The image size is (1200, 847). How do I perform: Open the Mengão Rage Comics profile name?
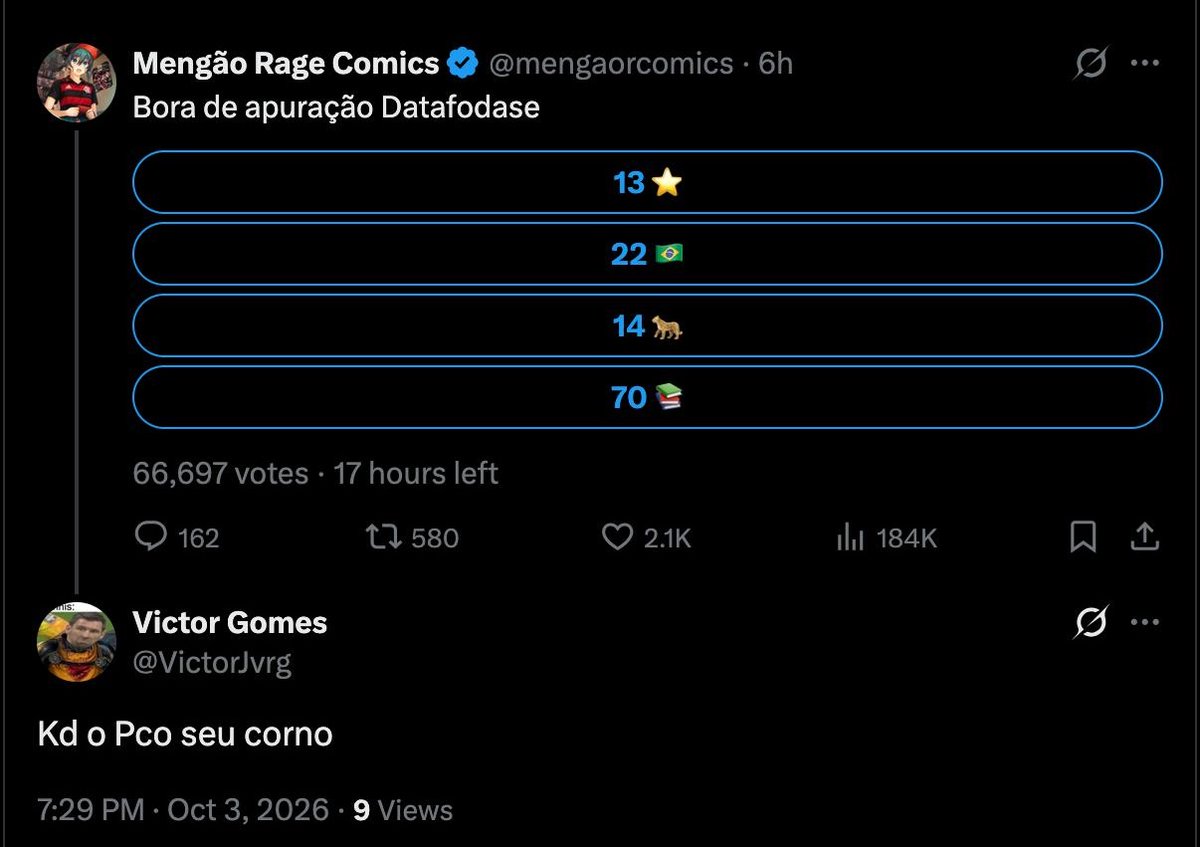click(x=286, y=64)
